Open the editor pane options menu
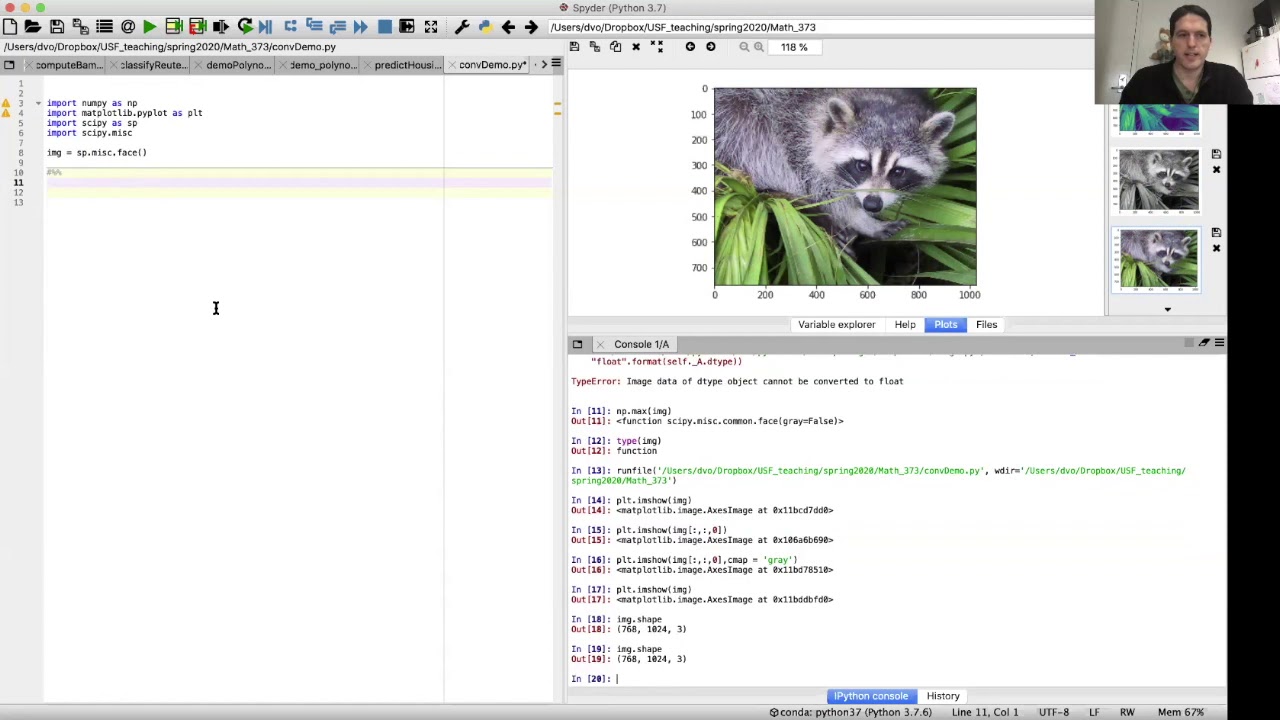Screen dimensions: 1280x720 (x=556, y=65)
